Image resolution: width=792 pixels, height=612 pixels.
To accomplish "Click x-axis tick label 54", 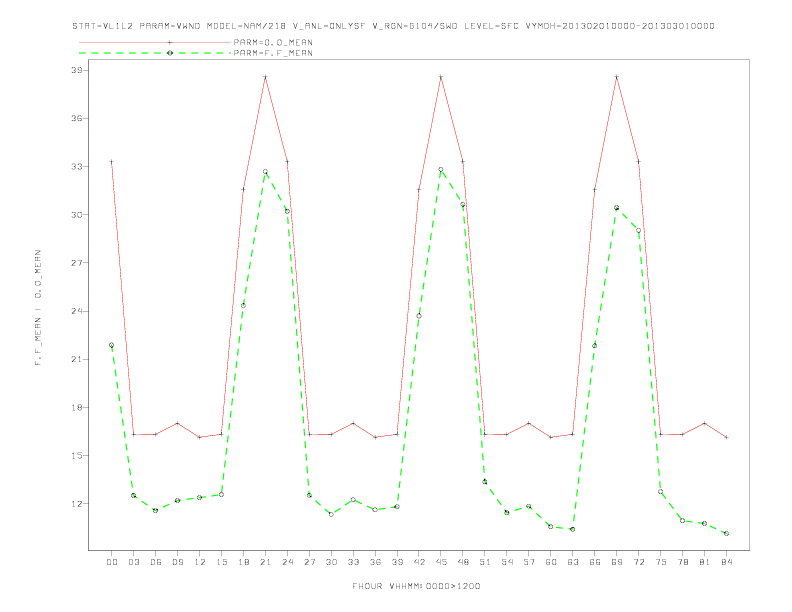I will (507, 562).
